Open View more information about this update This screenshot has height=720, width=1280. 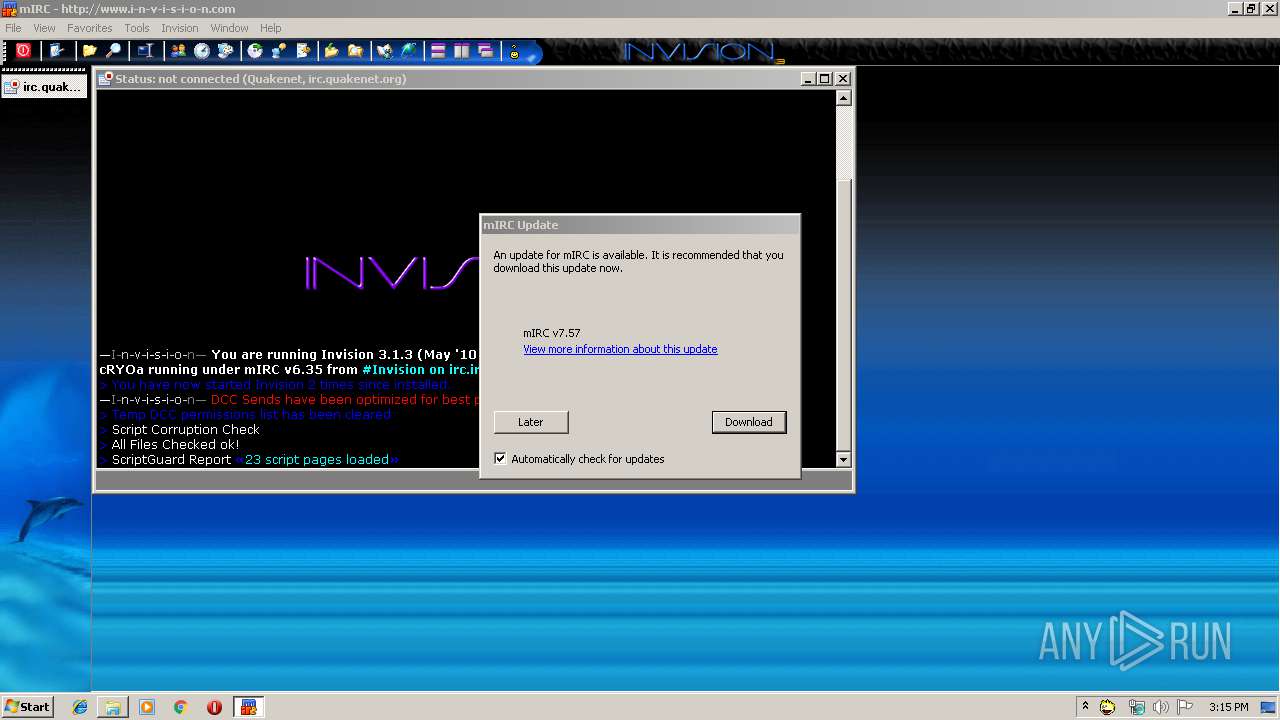pos(620,349)
